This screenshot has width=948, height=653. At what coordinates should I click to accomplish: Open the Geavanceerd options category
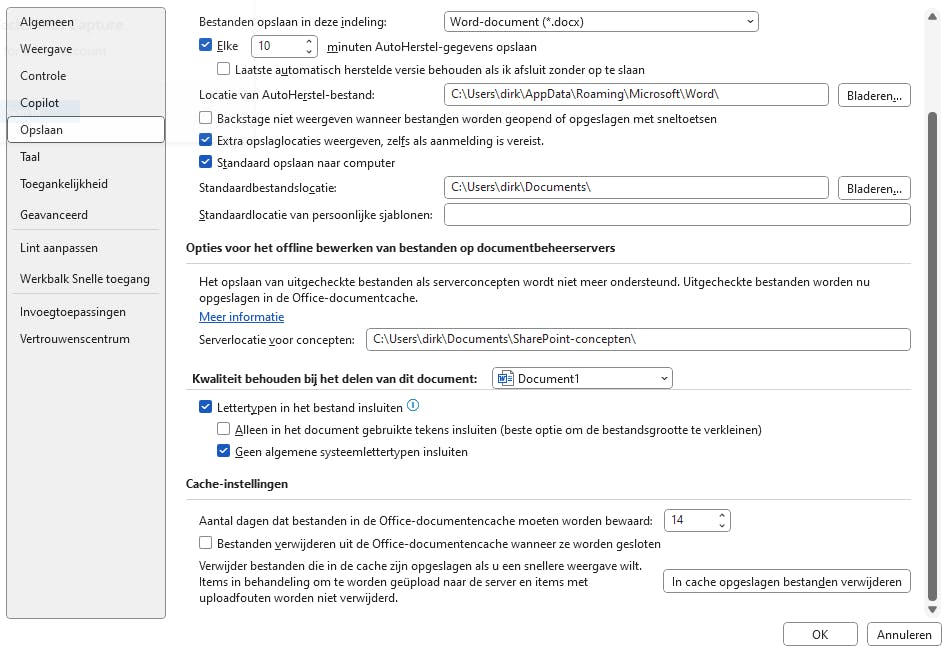pyautogui.click(x=54, y=215)
